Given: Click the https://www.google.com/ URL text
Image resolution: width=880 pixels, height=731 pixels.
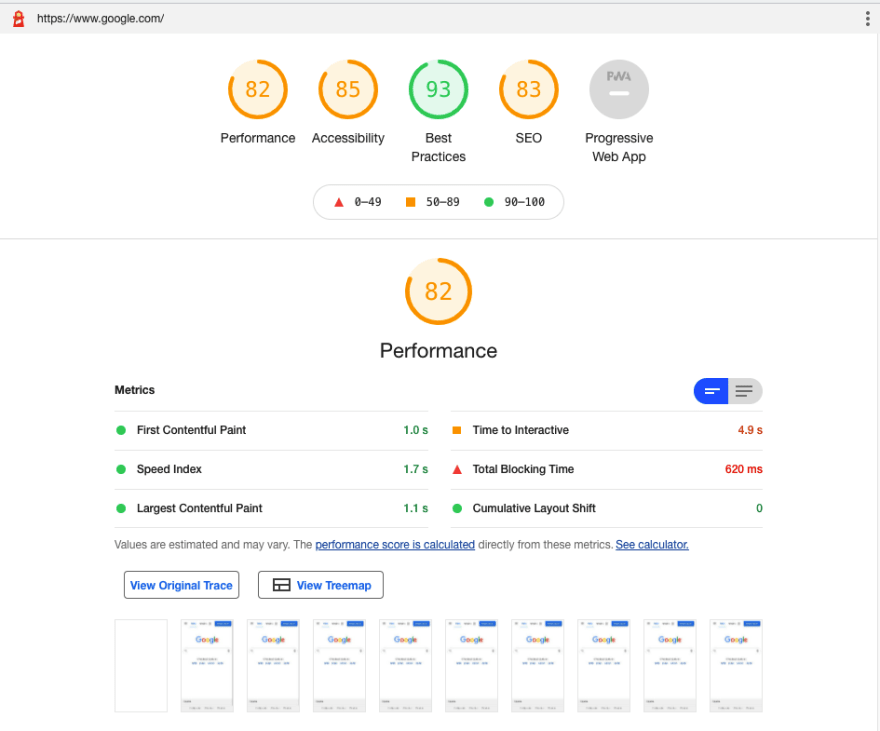Looking at the screenshot, I should coord(100,19).
